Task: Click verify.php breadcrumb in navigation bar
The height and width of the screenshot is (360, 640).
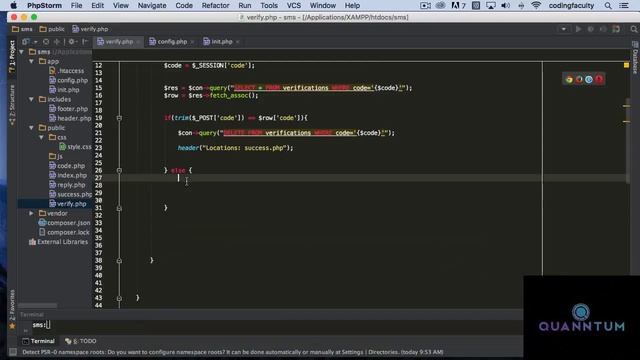Action: [x=90, y=29]
